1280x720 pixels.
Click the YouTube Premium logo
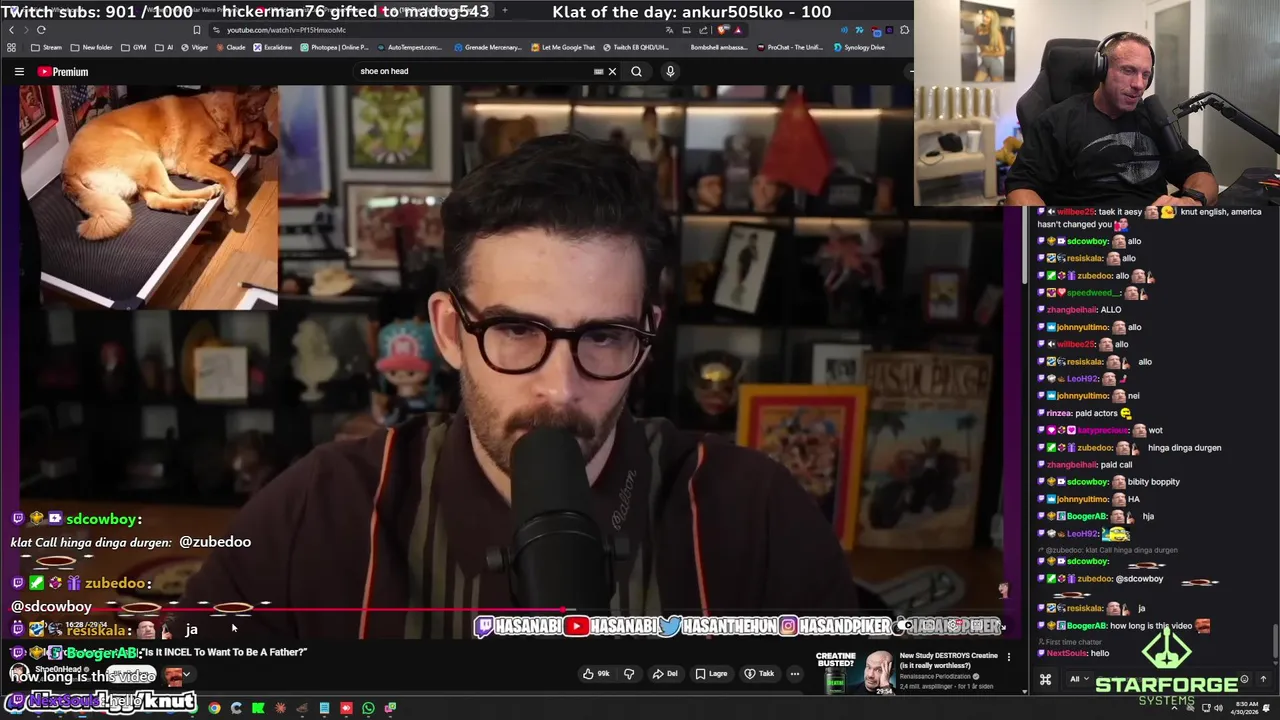pyautogui.click(x=63, y=72)
